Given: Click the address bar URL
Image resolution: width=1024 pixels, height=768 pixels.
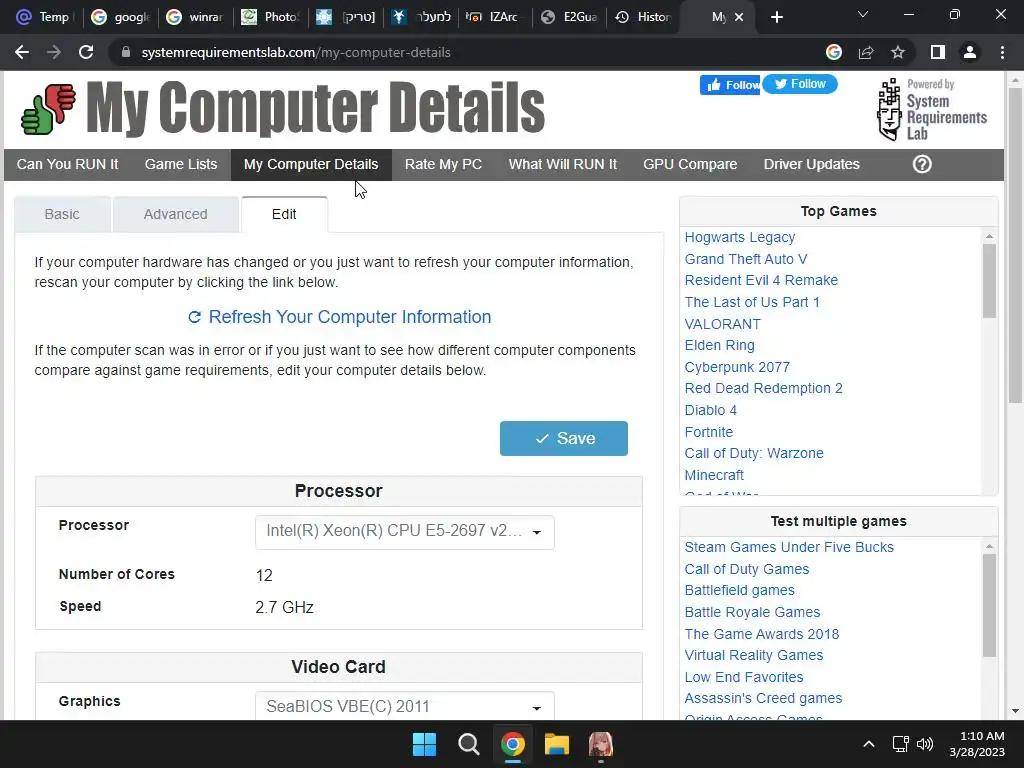Looking at the screenshot, I should click(296, 52).
